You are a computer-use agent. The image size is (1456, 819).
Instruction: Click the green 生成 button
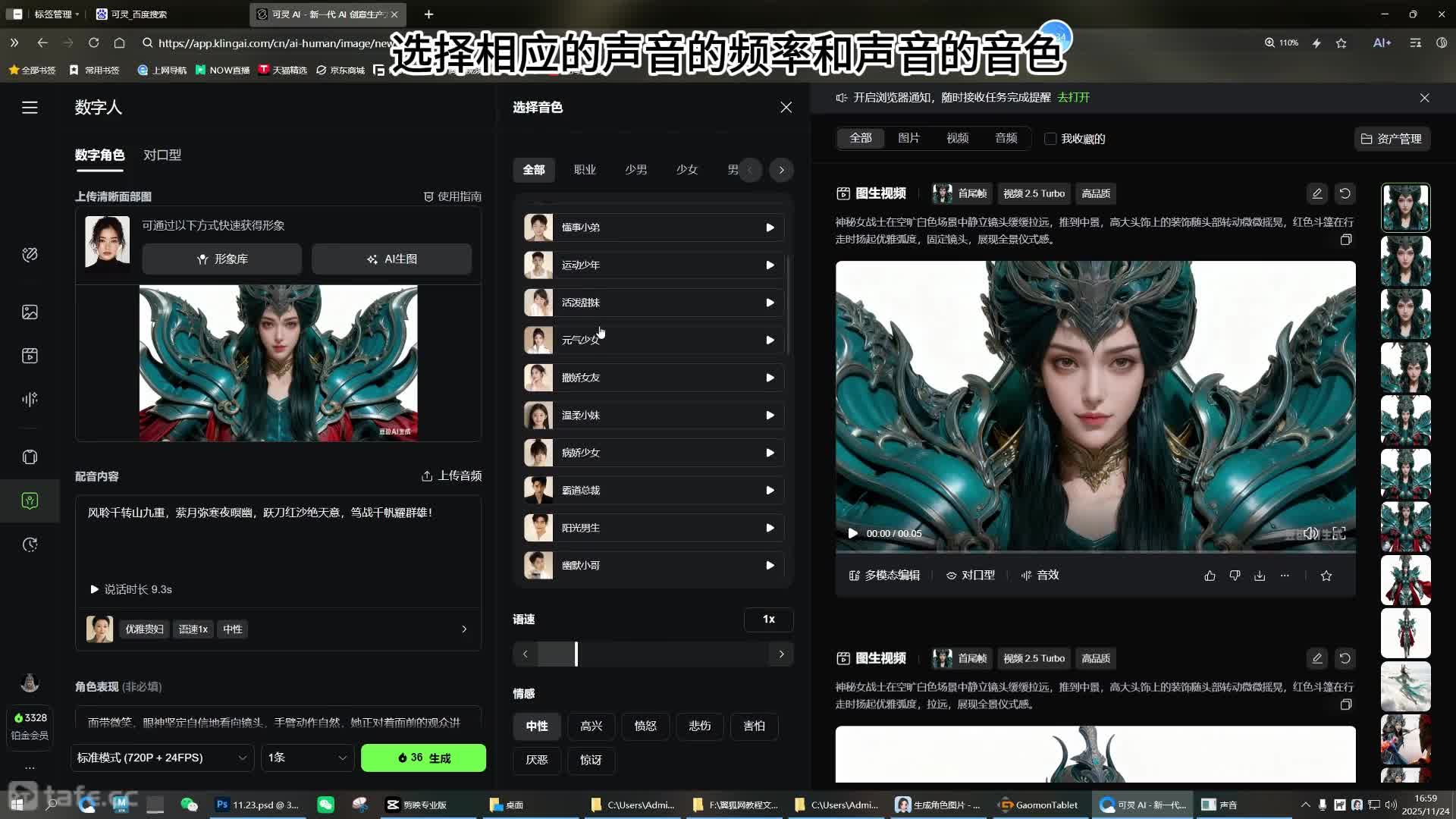(x=423, y=758)
